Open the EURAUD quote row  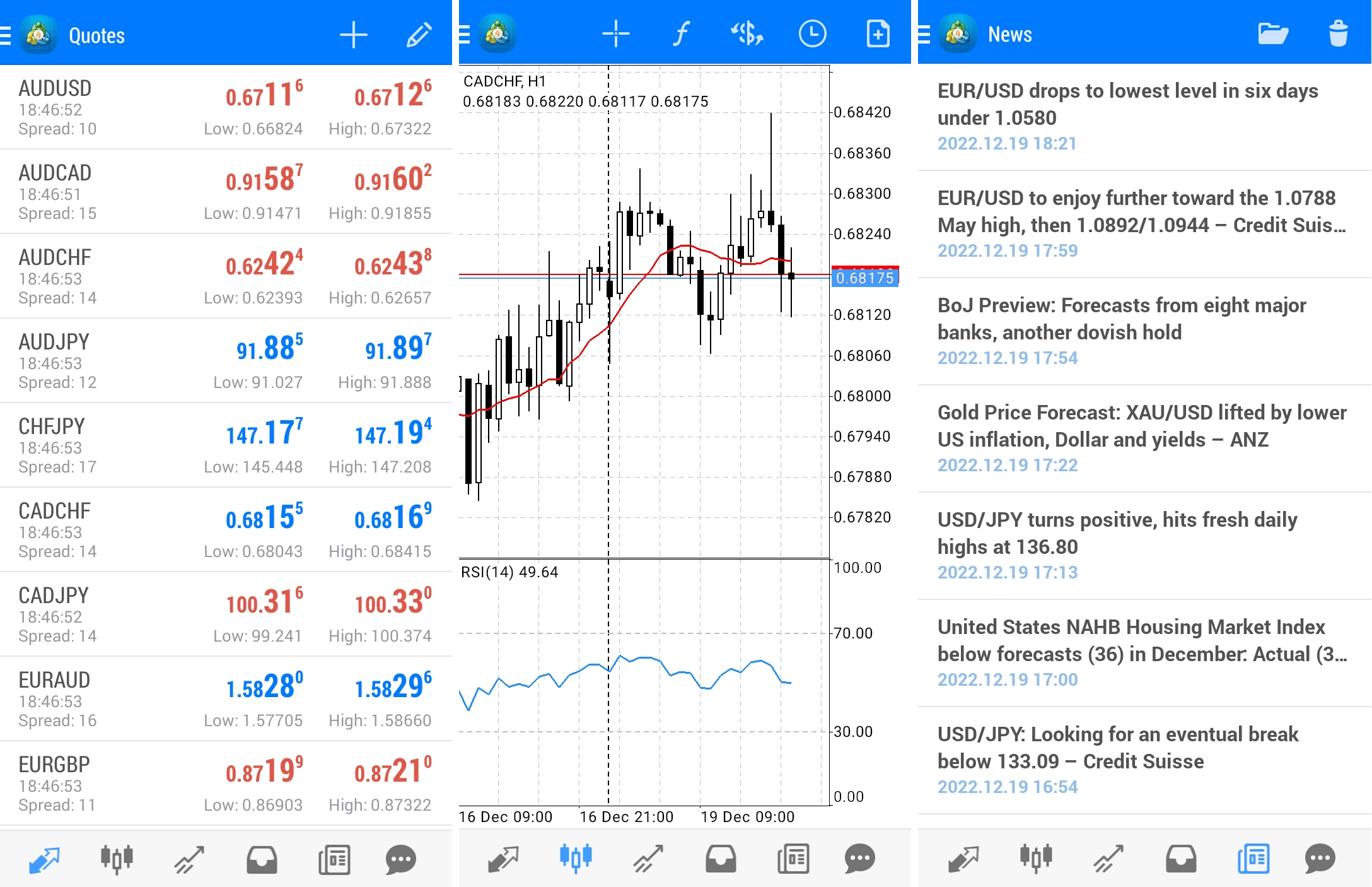point(226,699)
